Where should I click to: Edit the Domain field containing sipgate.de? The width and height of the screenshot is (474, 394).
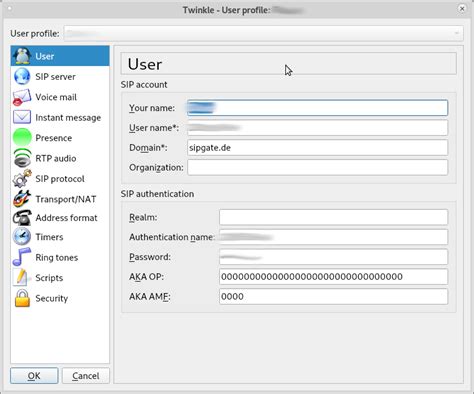[317, 147]
